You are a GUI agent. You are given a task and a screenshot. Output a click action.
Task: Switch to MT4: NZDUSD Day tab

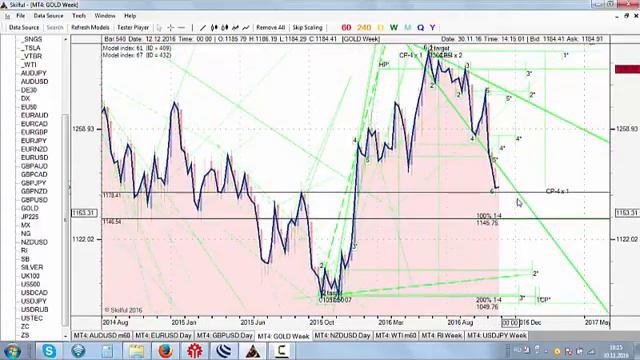pyautogui.click(x=342, y=336)
